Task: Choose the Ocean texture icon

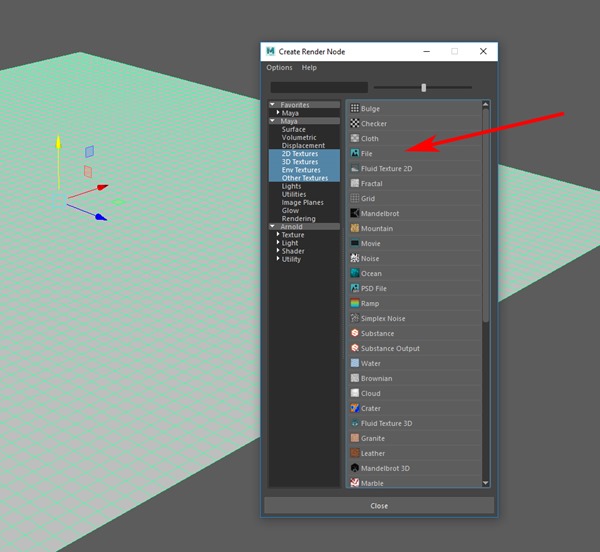Action: (355, 273)
